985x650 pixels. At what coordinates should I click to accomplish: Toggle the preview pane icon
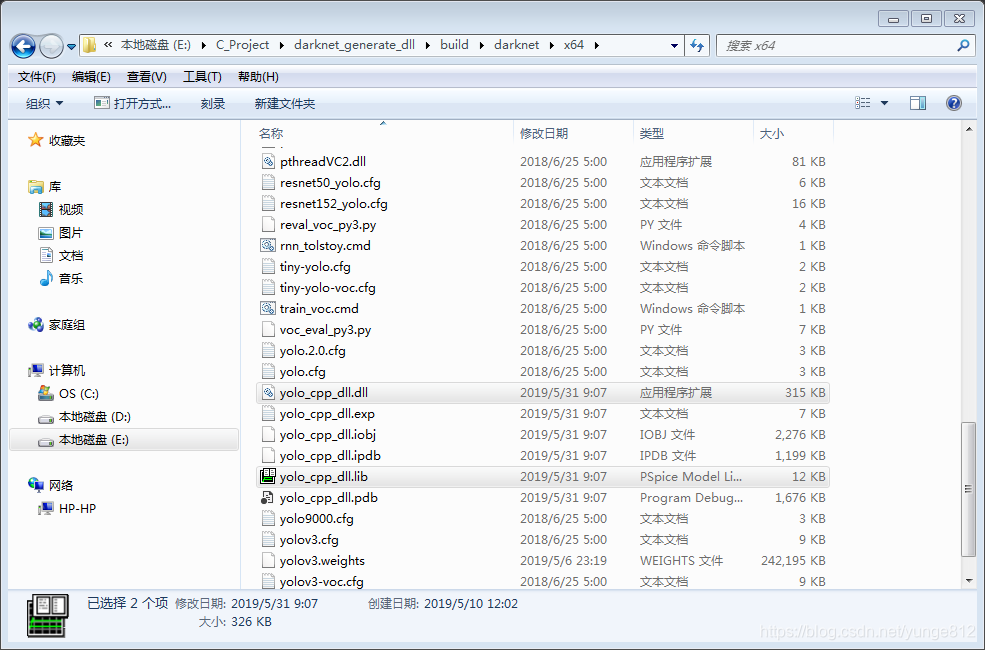(918, 103)
